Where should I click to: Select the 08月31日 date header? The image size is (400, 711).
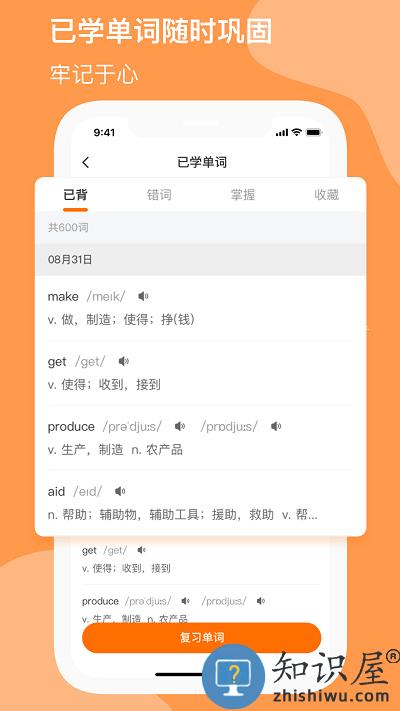(x=200, y=260)
